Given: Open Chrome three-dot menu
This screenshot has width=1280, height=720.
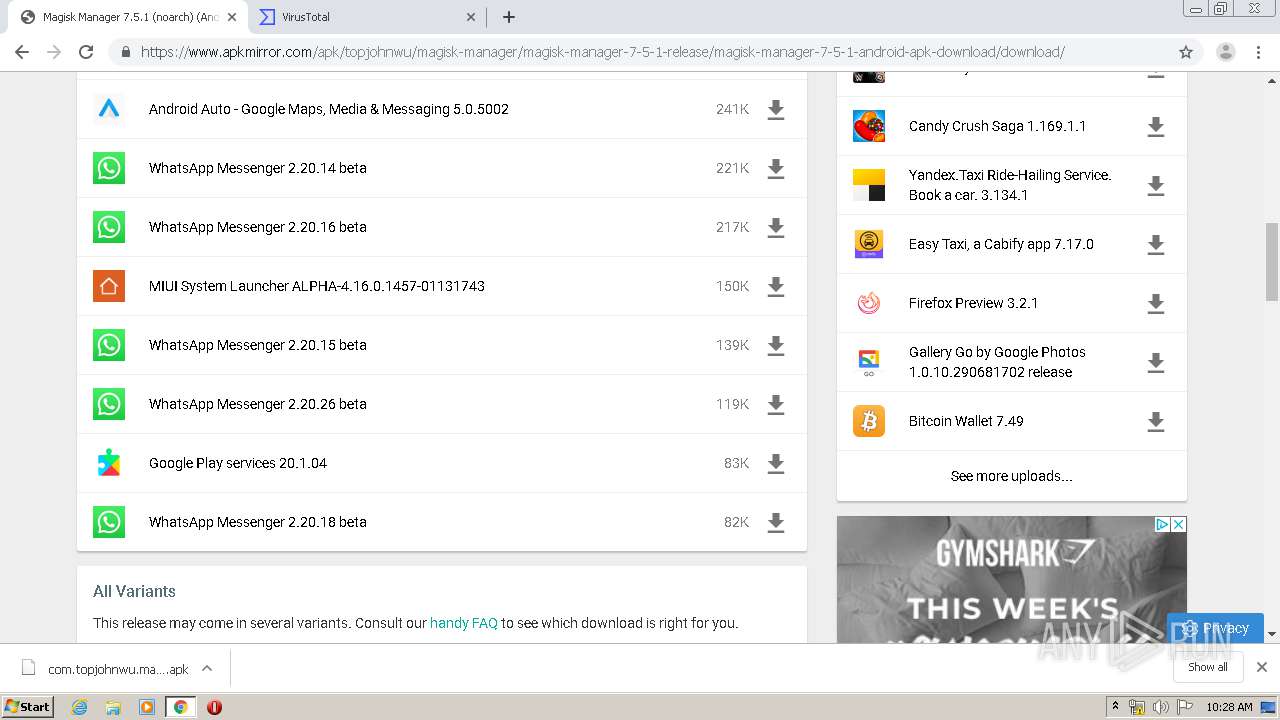Looking at the screenshot, I should pos(1259,52).
